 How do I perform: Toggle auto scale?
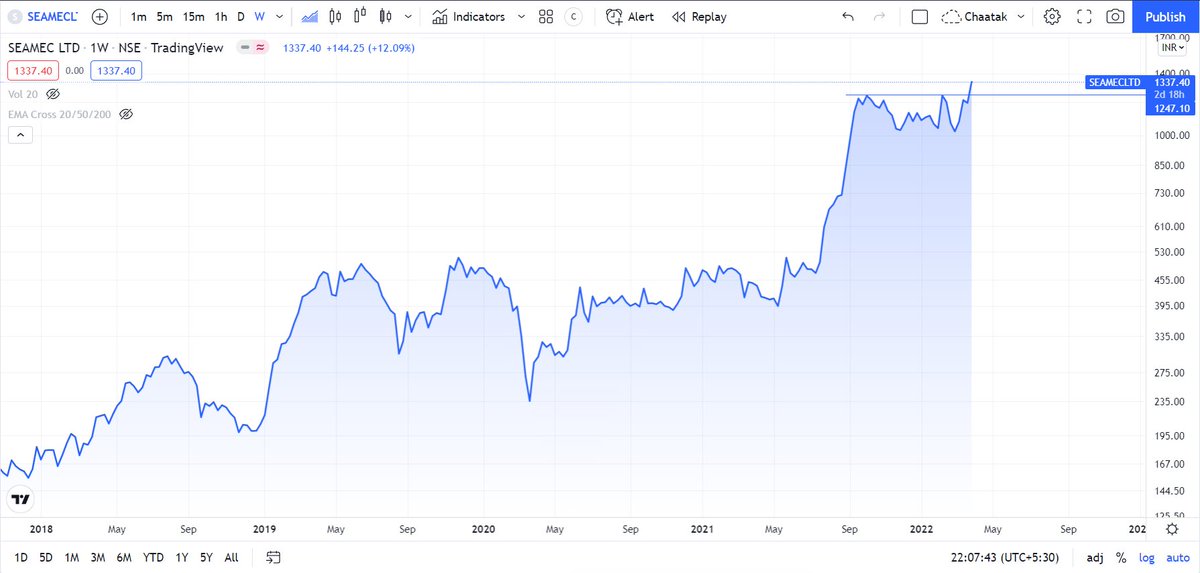[1176, 557]
